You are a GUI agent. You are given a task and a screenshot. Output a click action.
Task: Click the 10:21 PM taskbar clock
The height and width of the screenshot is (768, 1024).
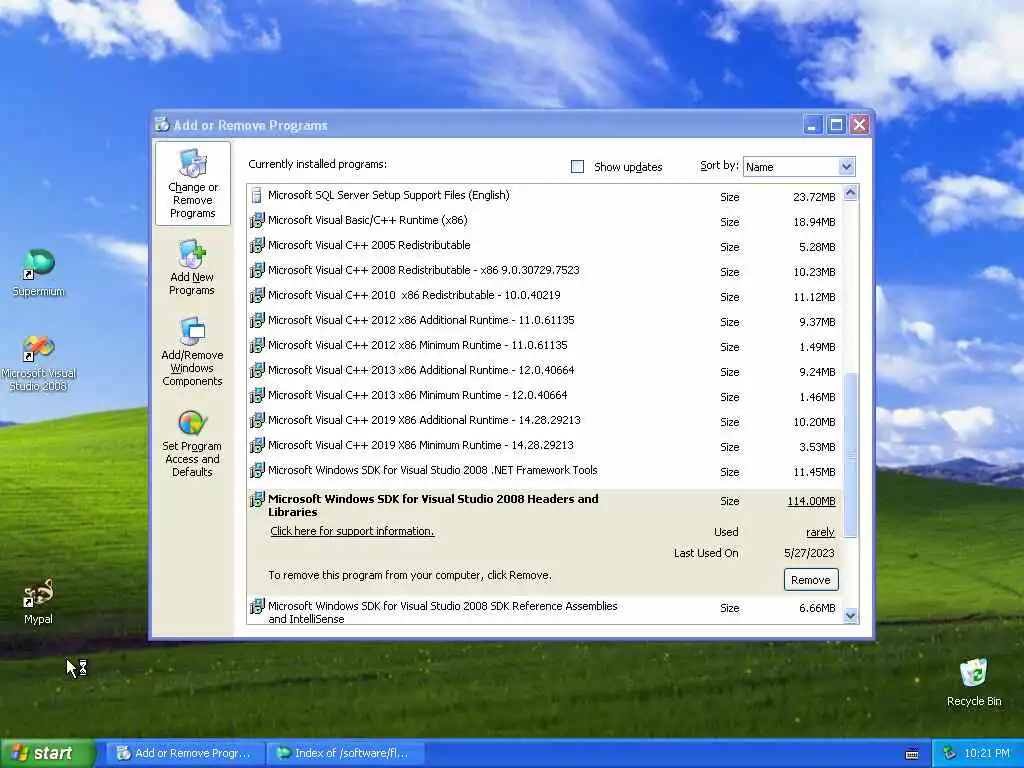click(x=987, y=753)
